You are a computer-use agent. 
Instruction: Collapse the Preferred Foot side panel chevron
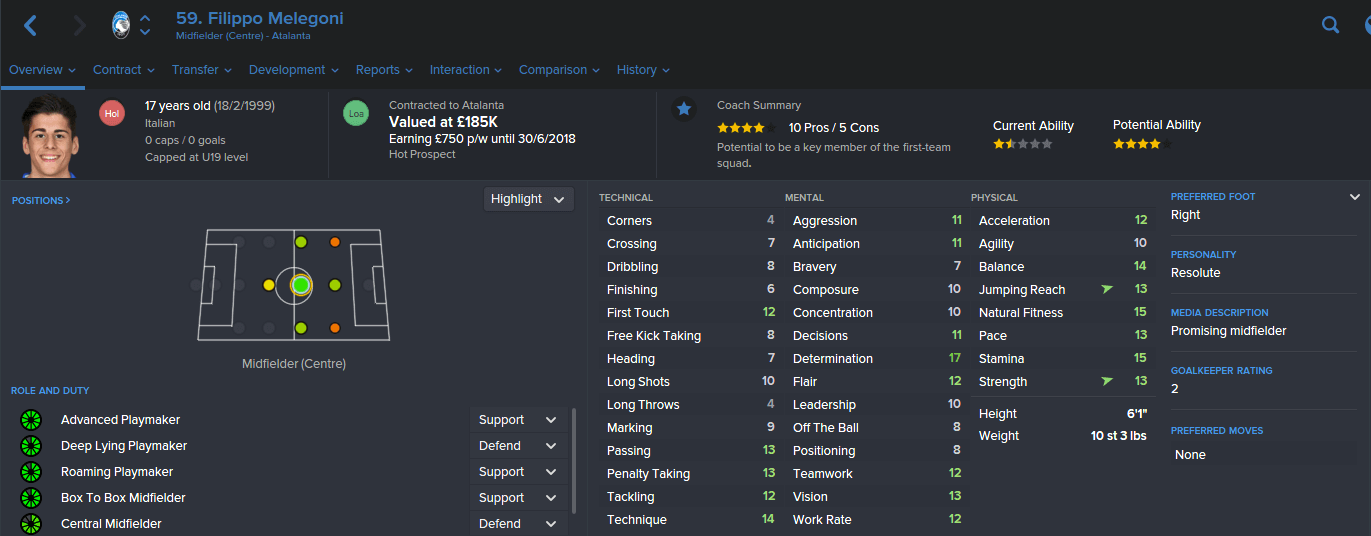(1355, 197)
